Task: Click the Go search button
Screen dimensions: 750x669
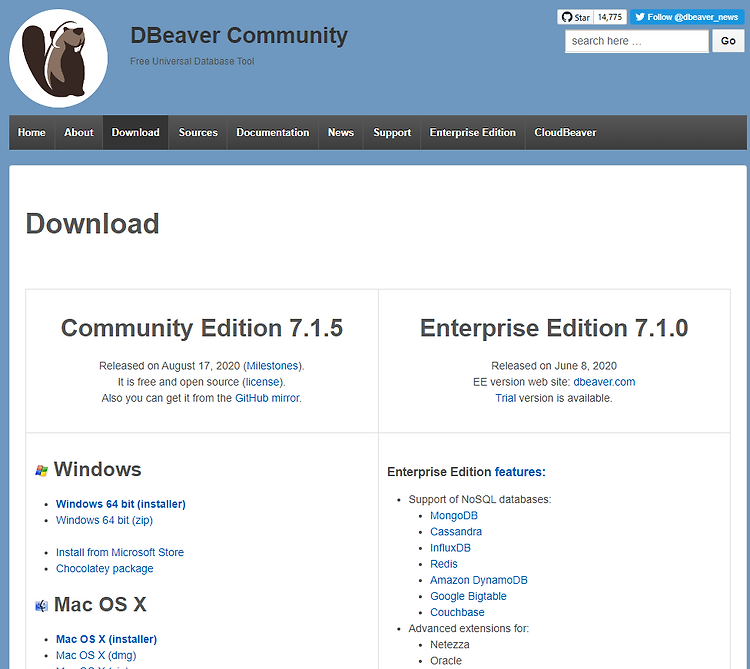Action: point(728,41)
